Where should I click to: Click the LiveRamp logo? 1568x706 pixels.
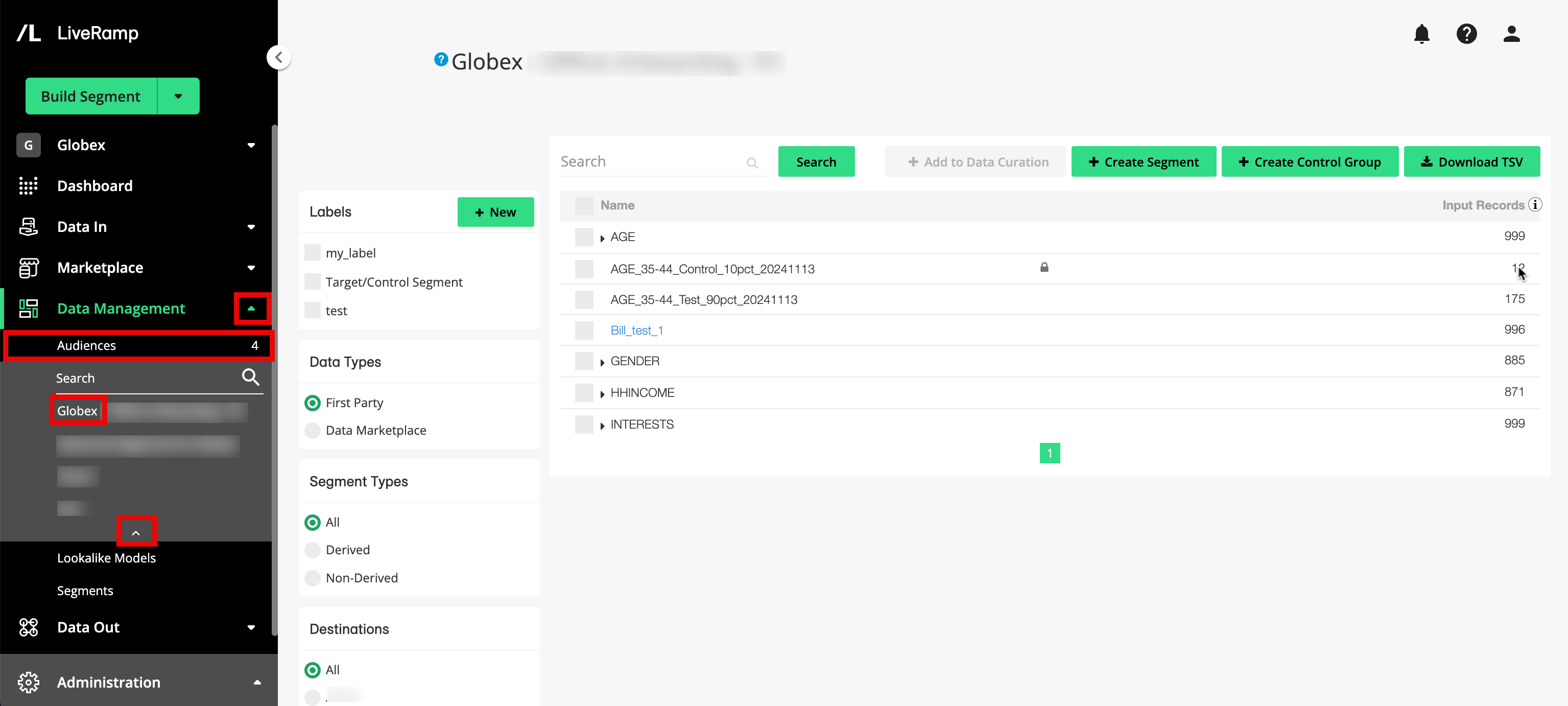(x=78, y=33)
